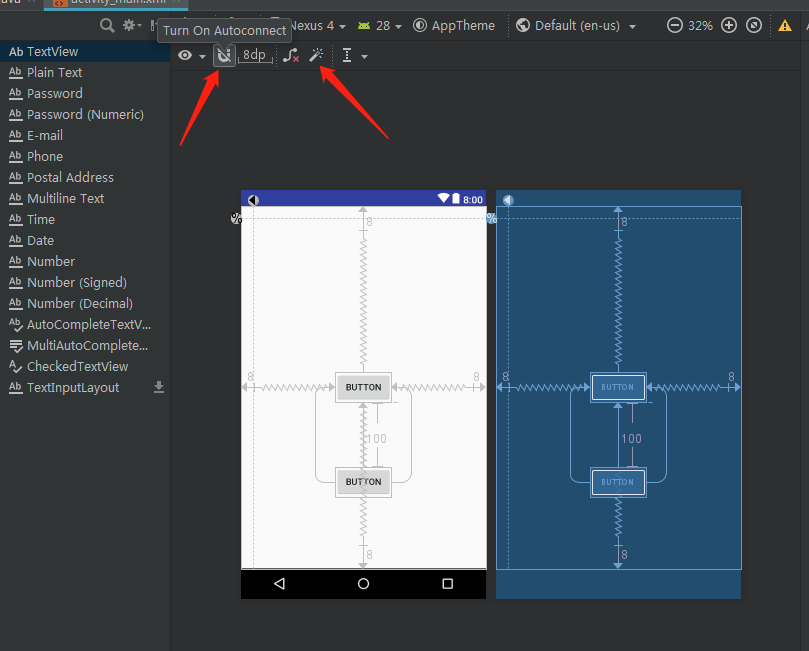Image resolution: width=809 pixels, height=651 pixels.
Task: Click the download icon beside TextInputLayout
Action: (x=159, y=387)
